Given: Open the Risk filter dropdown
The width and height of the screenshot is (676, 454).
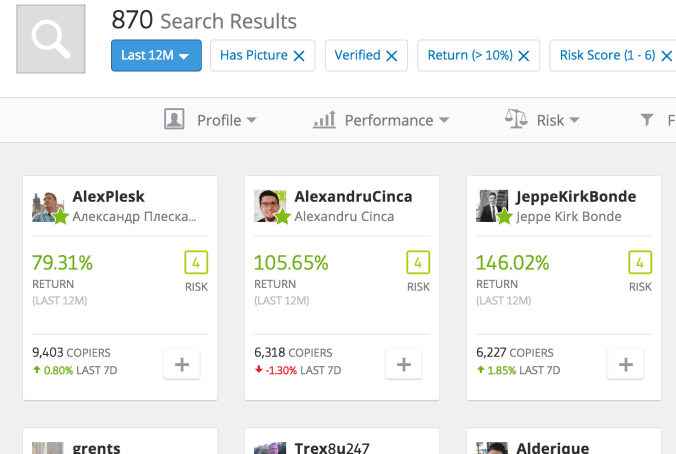Looking at the screenshot, I should pyautogui.click(x=542, y=120).
